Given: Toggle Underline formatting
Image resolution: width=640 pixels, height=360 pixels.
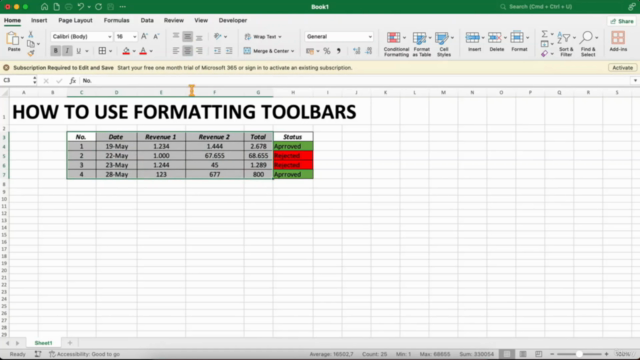Looking at the screenshot, I should (78, 51).
